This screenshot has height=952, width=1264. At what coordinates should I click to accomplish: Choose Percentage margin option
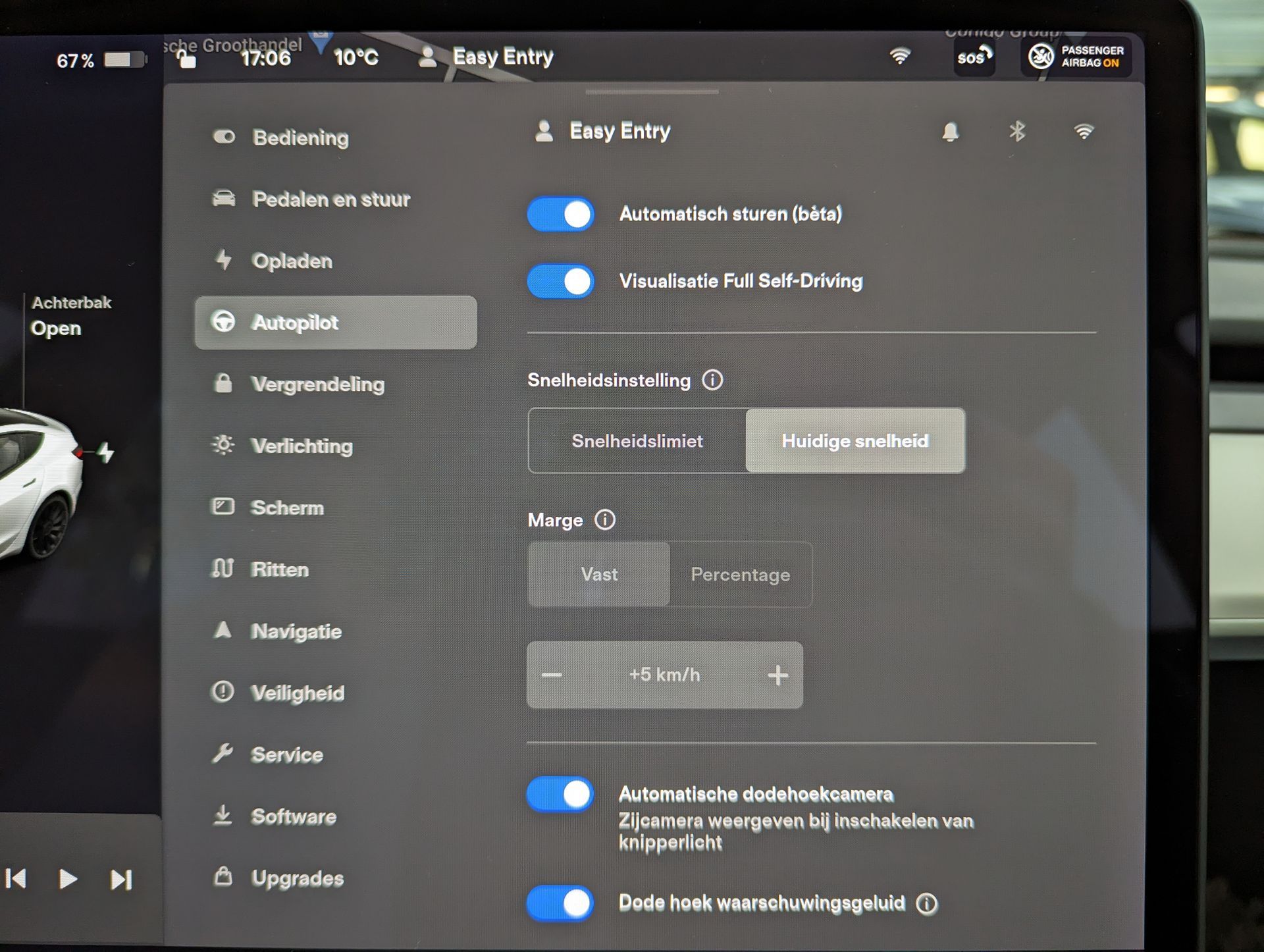pyautogui.click(x=740, y=575)
